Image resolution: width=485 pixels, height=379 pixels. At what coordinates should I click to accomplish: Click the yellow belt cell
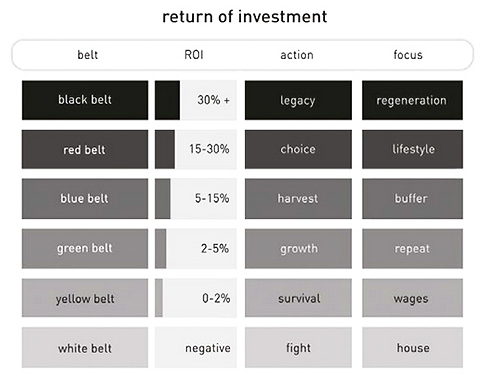click(x=85, y=298)
